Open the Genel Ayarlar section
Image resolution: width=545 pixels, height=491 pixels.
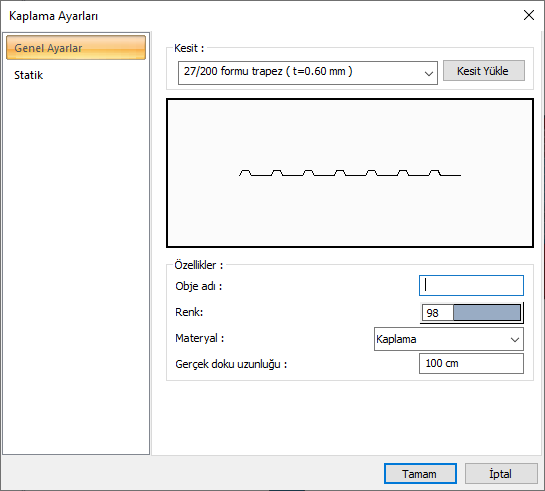tap(76, 48)
